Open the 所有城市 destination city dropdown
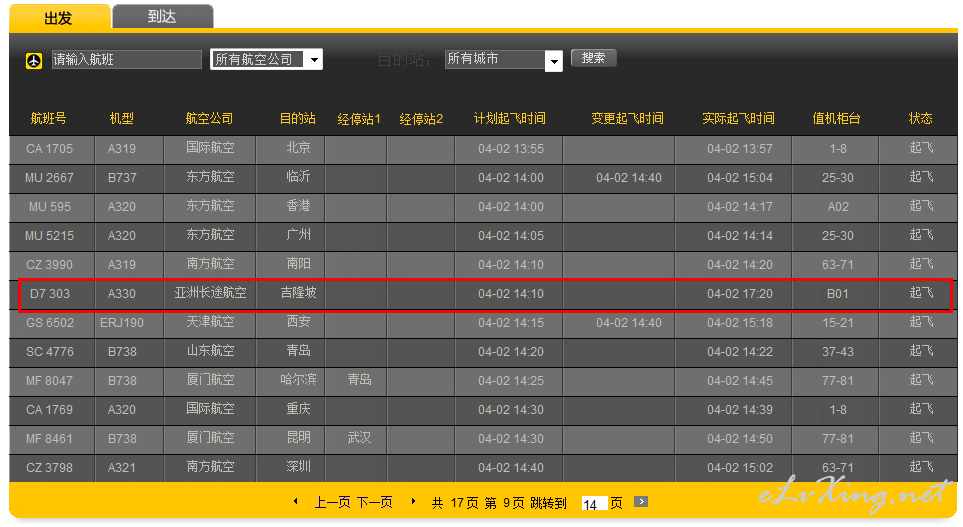 tap(503, 60)
